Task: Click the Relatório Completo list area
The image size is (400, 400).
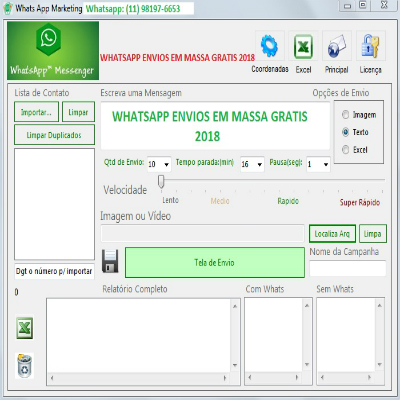Action: click(139, 336)
